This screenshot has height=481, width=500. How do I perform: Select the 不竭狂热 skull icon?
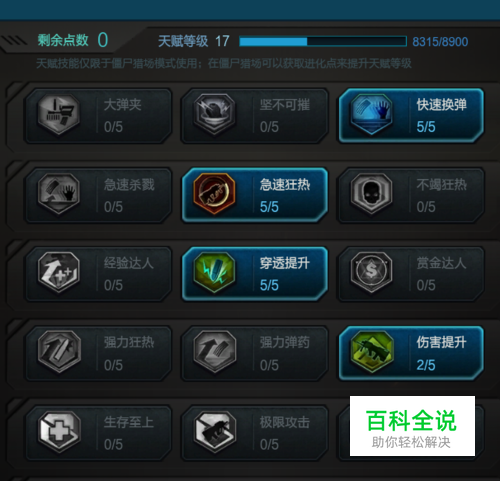(x=371, y=194)
